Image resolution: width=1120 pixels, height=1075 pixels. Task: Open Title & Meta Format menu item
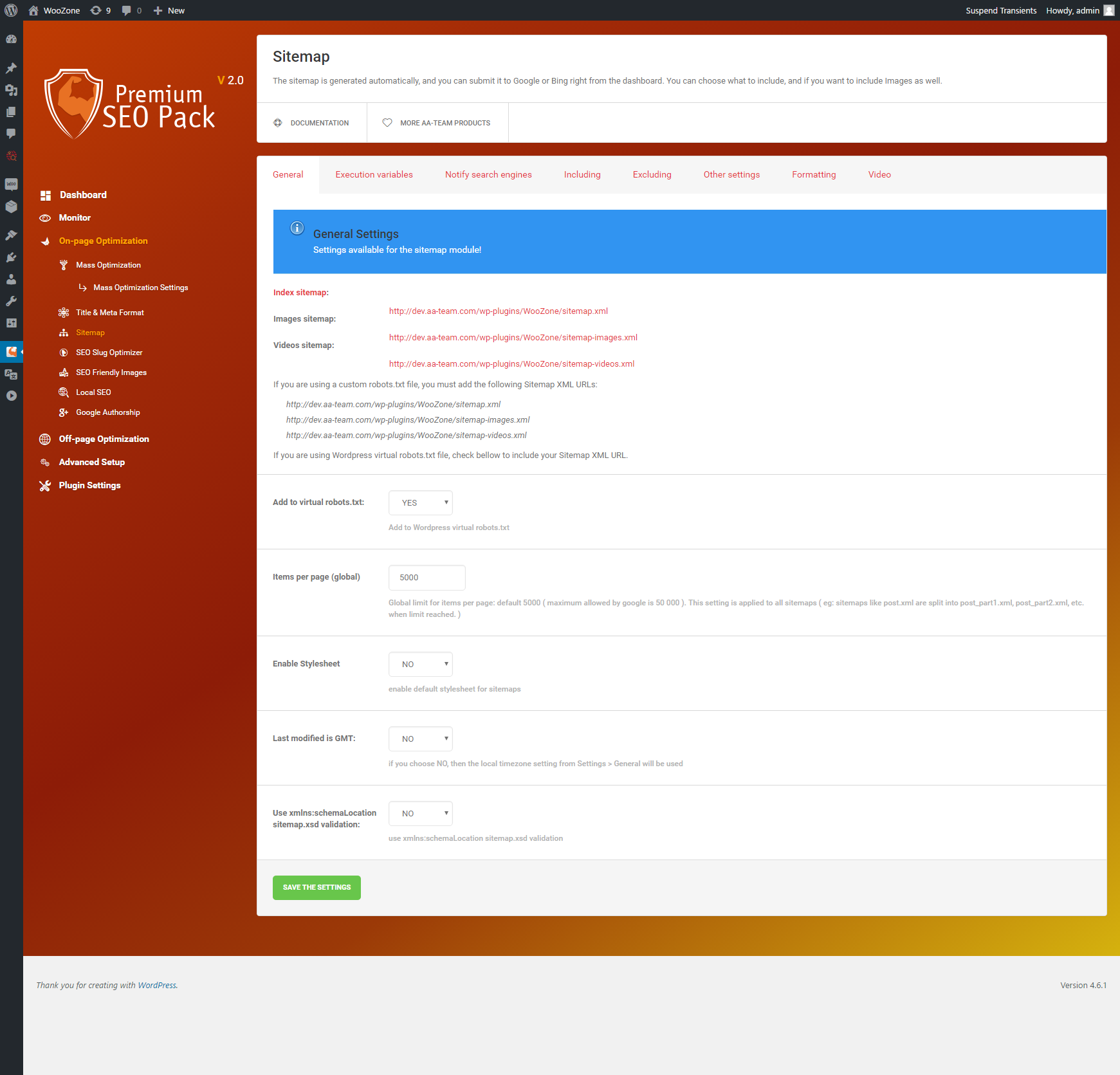pos(109,313)
